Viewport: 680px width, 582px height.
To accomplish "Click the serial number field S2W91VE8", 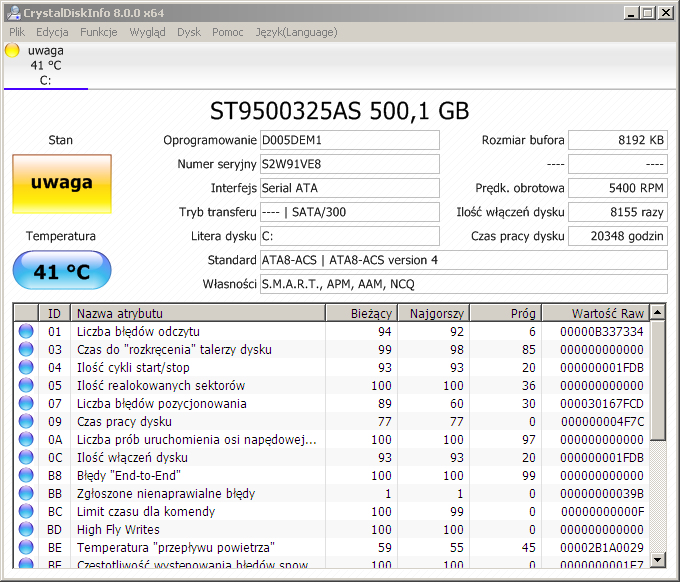I will point(350,164).
